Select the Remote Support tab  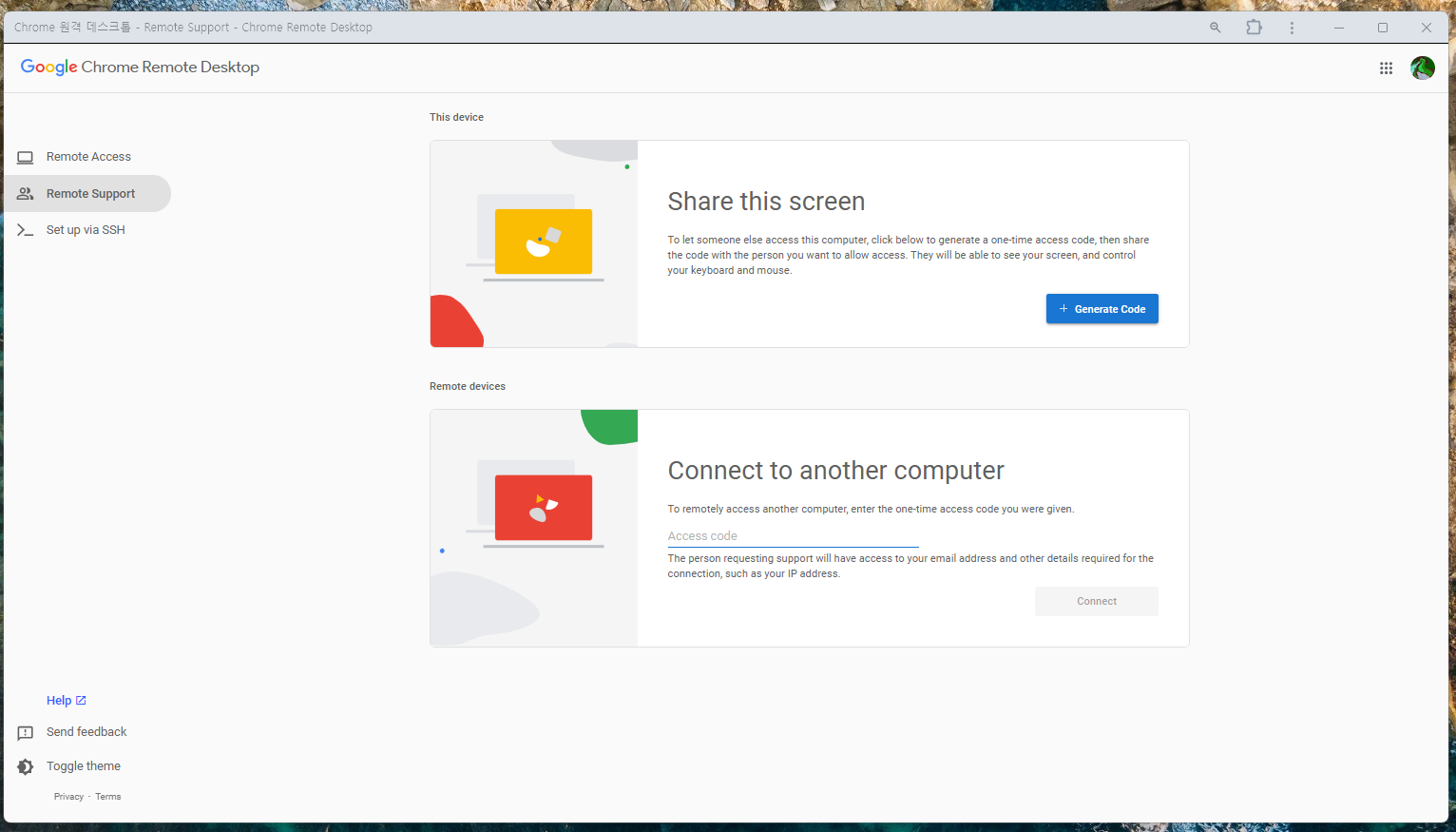pyautogui.click(x=87, y=194)
